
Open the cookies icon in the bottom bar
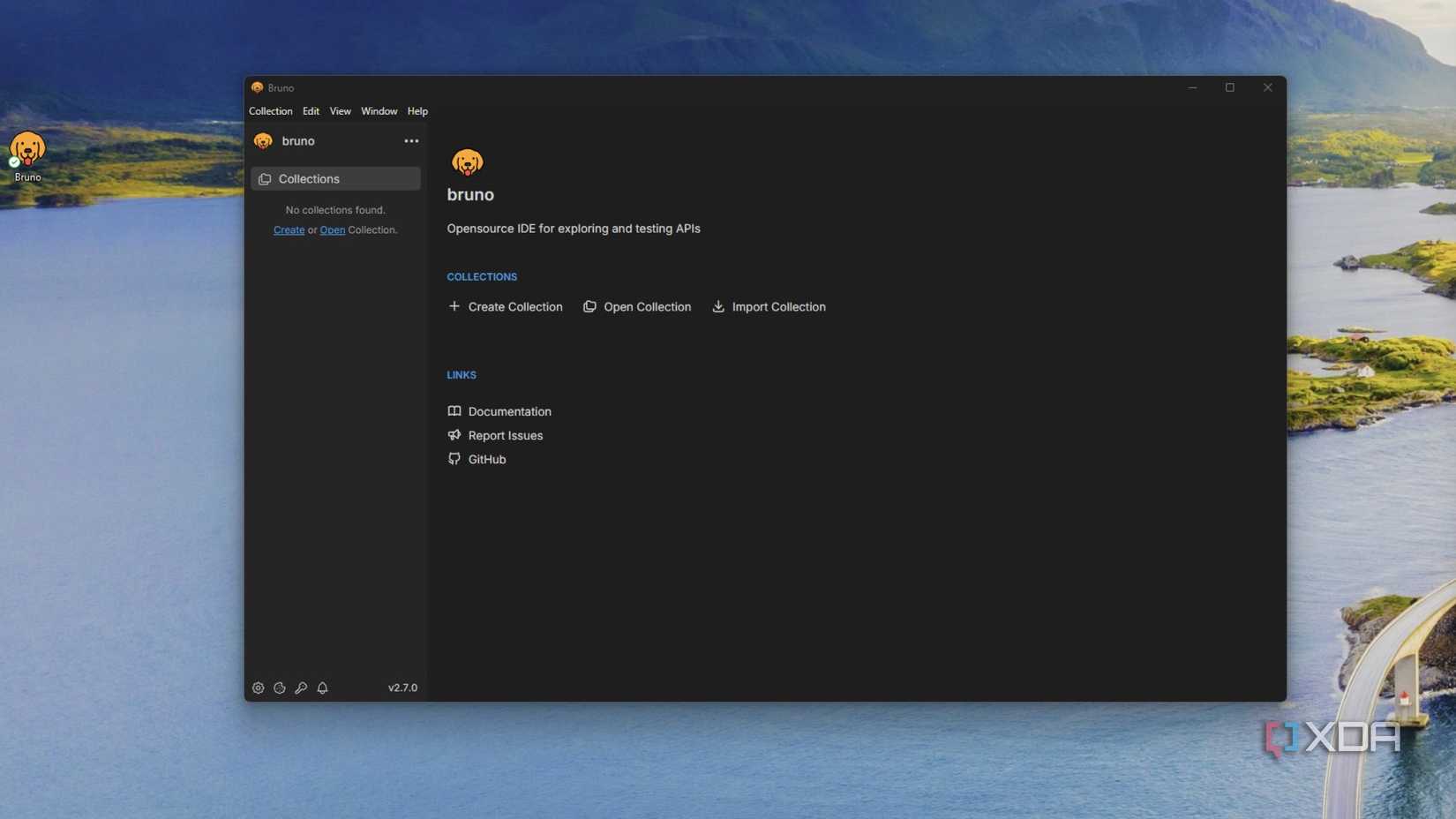tap(280, 688)
